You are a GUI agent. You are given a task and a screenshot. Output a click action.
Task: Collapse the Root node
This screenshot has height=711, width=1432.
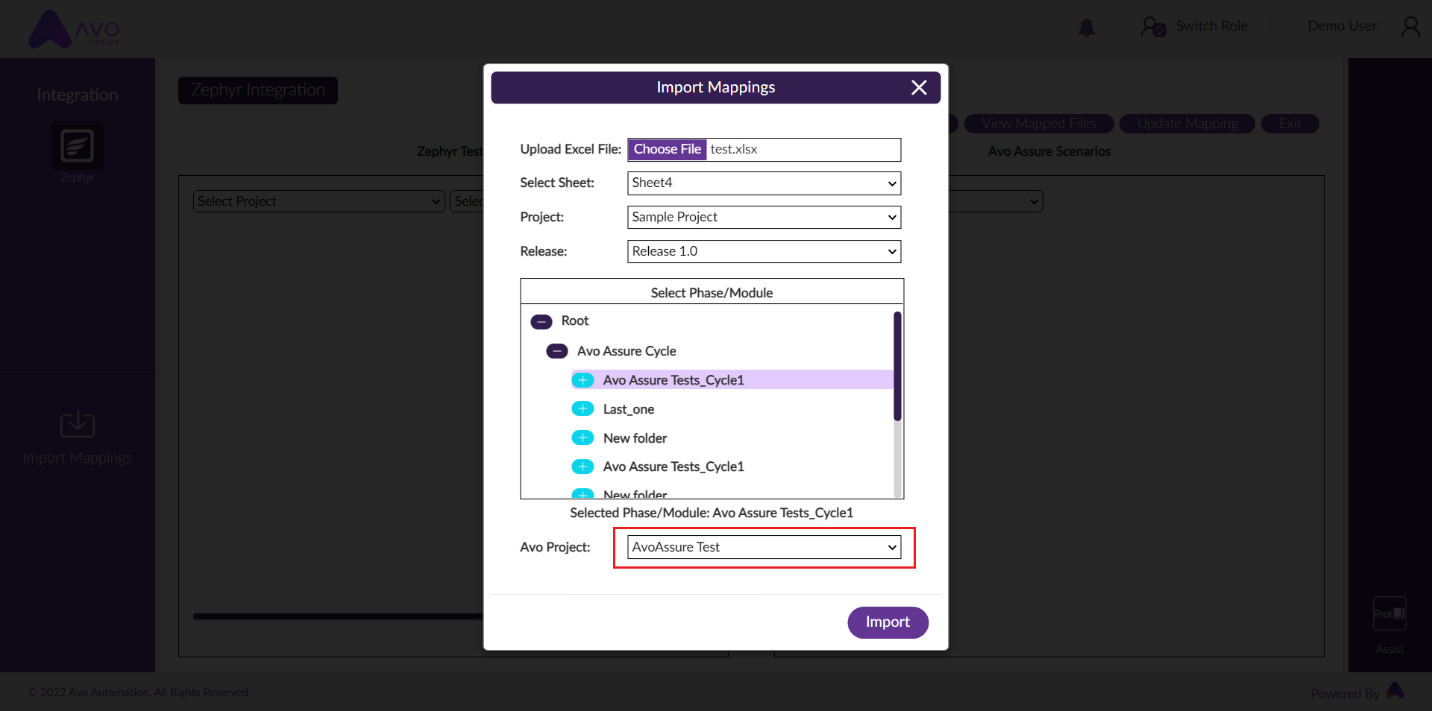541,322
